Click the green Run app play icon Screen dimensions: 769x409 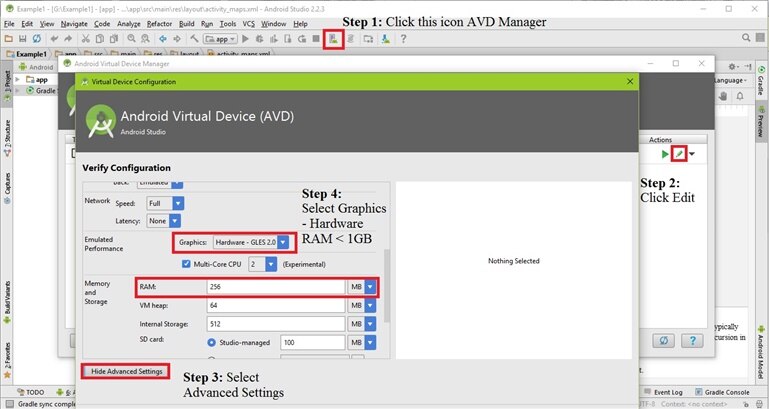coord(246,39)
